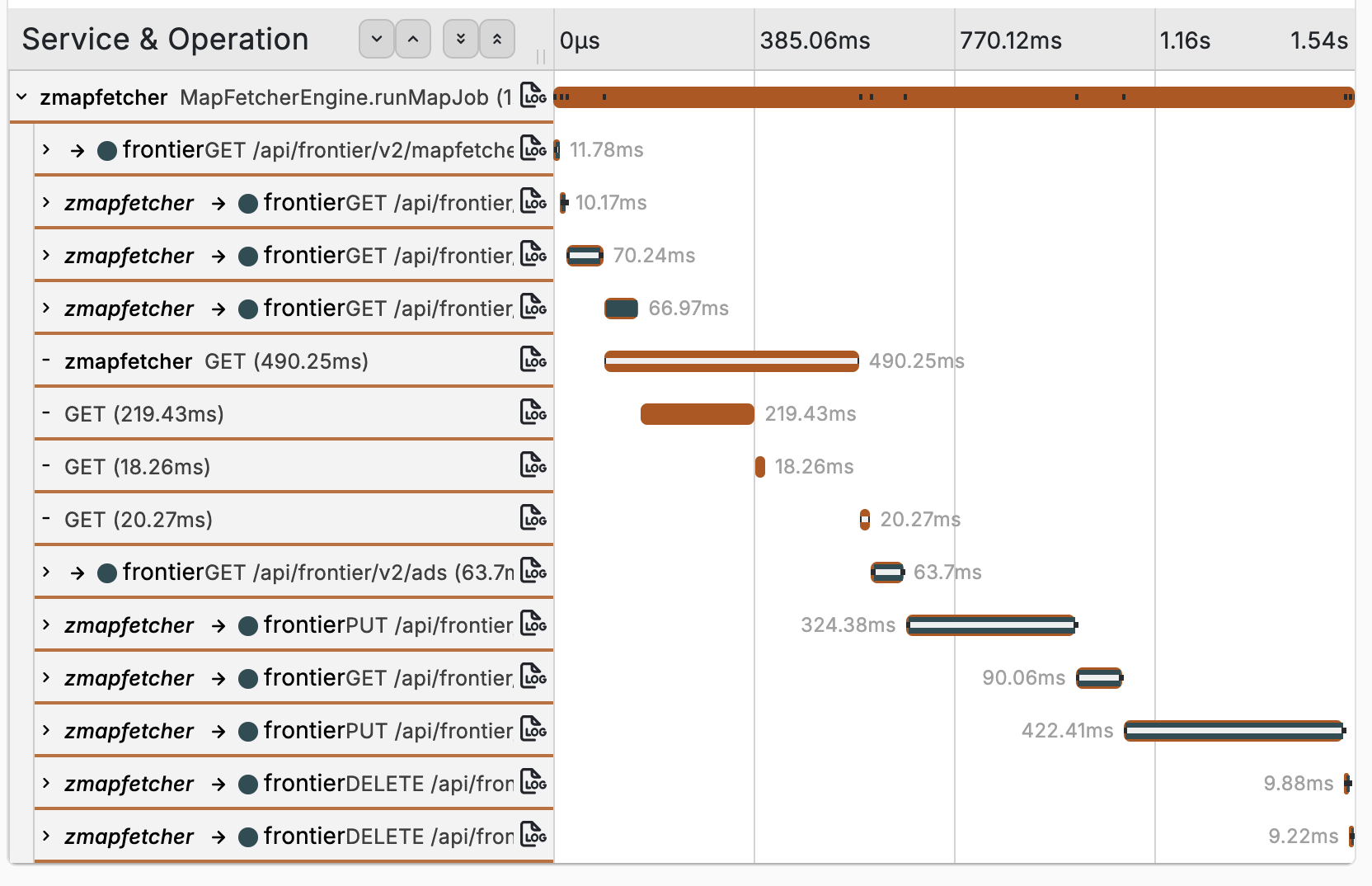Image resolution: width=1372 pixels, height=886 pixels.
Task: Open logs icon for GET (219.43ms) span
Action: tap(533, 412)
